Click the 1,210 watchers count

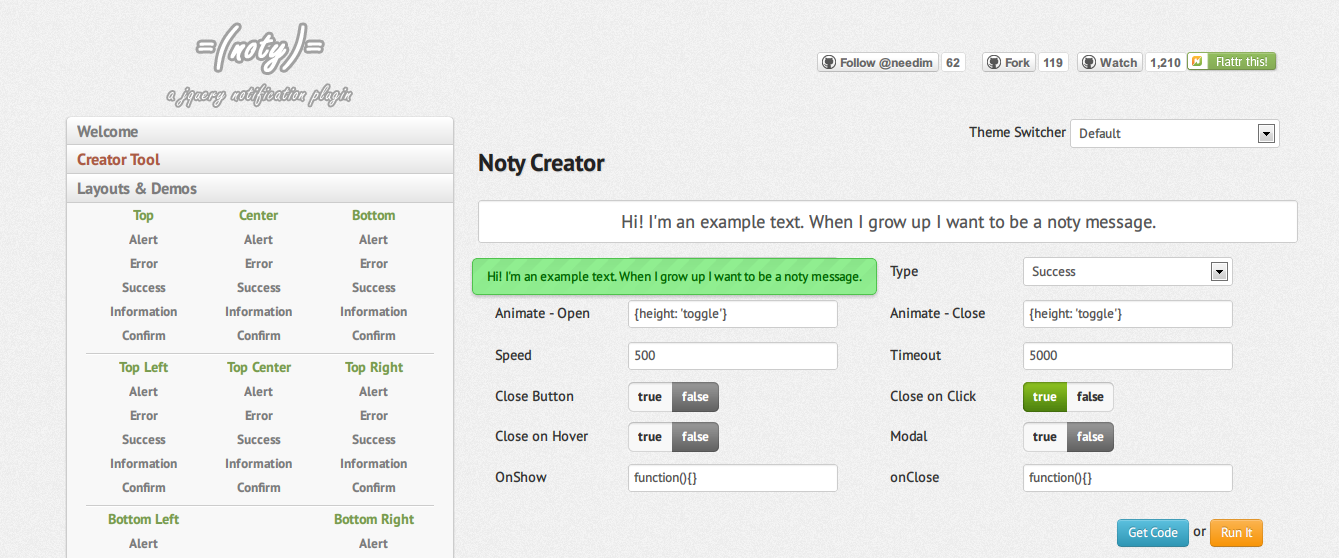pyautogui.click(x=1165, y=62)
